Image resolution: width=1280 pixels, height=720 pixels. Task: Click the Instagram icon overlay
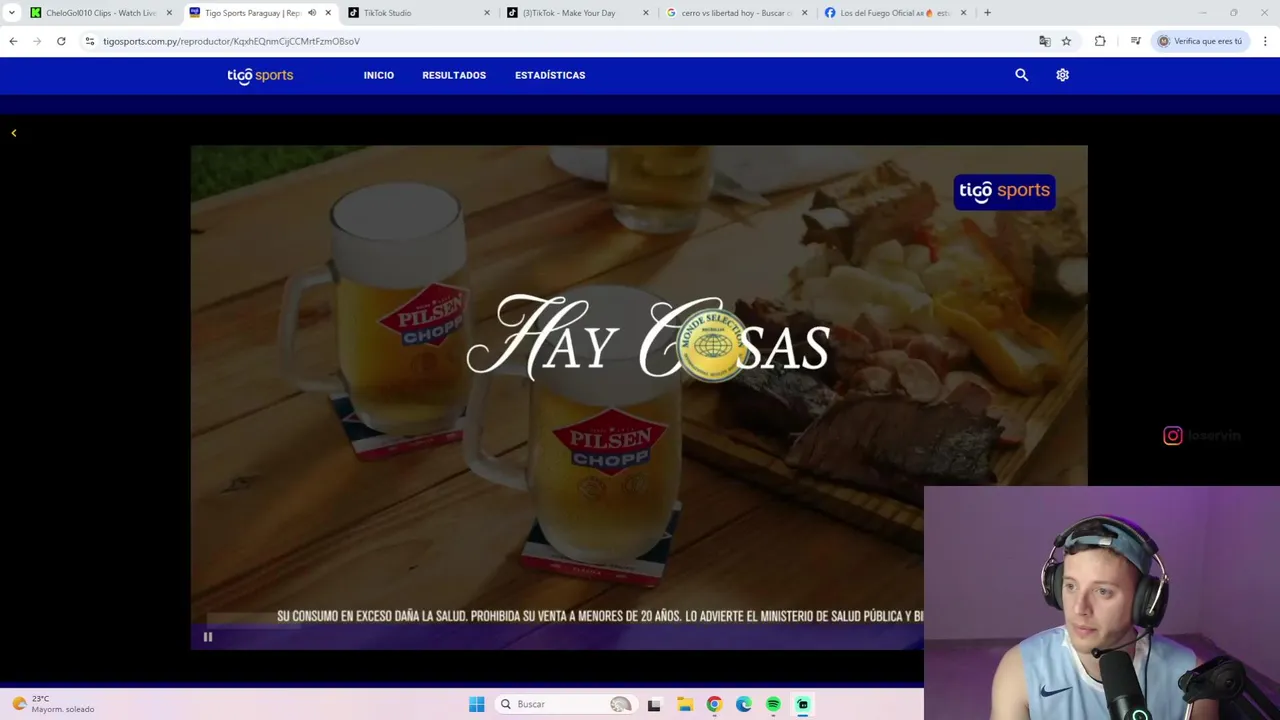[x=1173, y=435]
